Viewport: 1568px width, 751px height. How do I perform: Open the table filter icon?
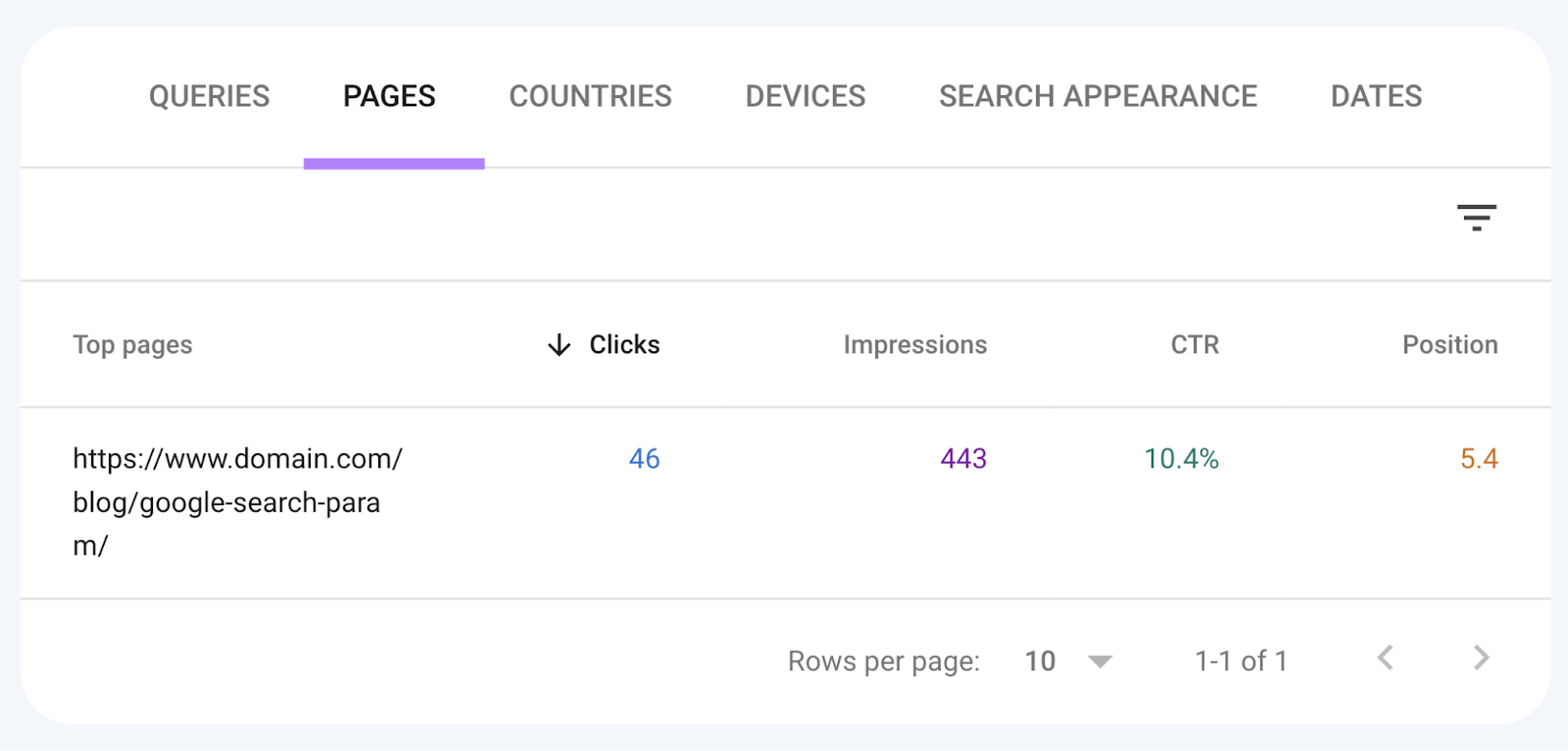coord(1476,218)
